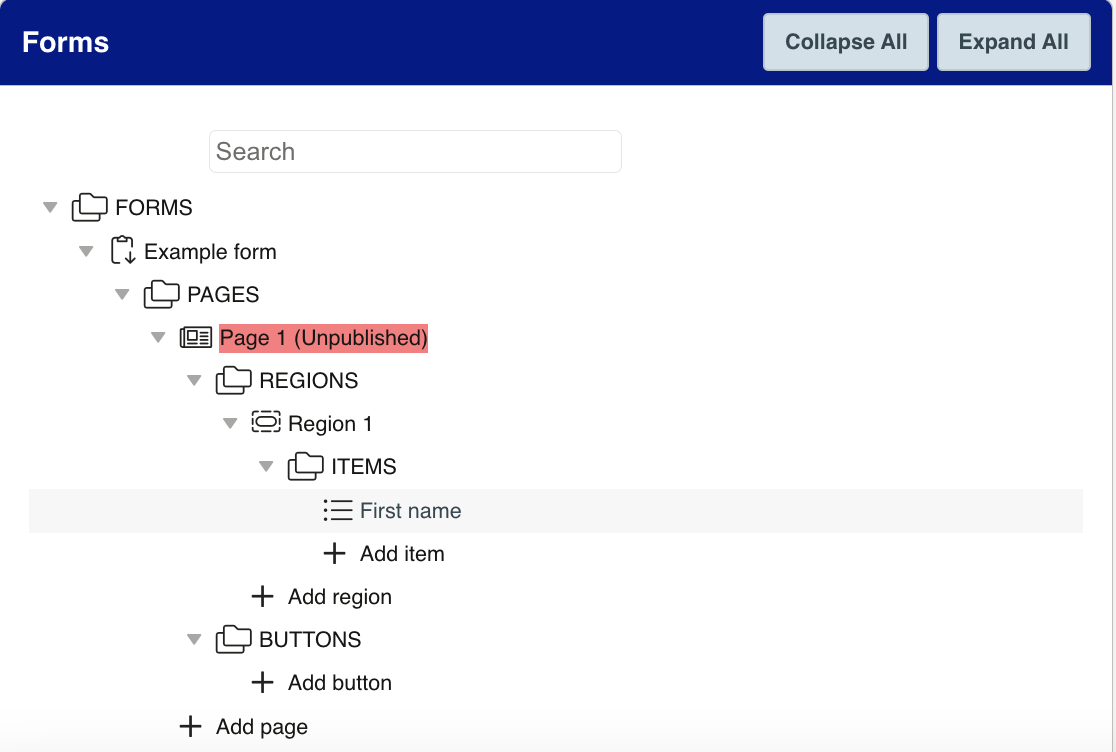Click the Collapse All button

(x=845, y=41)
